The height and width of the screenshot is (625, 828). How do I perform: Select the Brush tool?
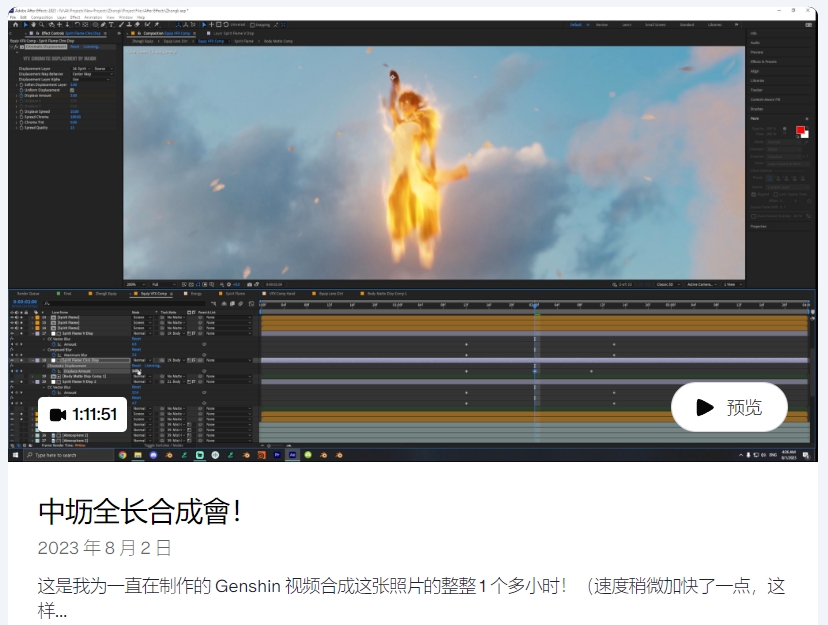(121, 24)
